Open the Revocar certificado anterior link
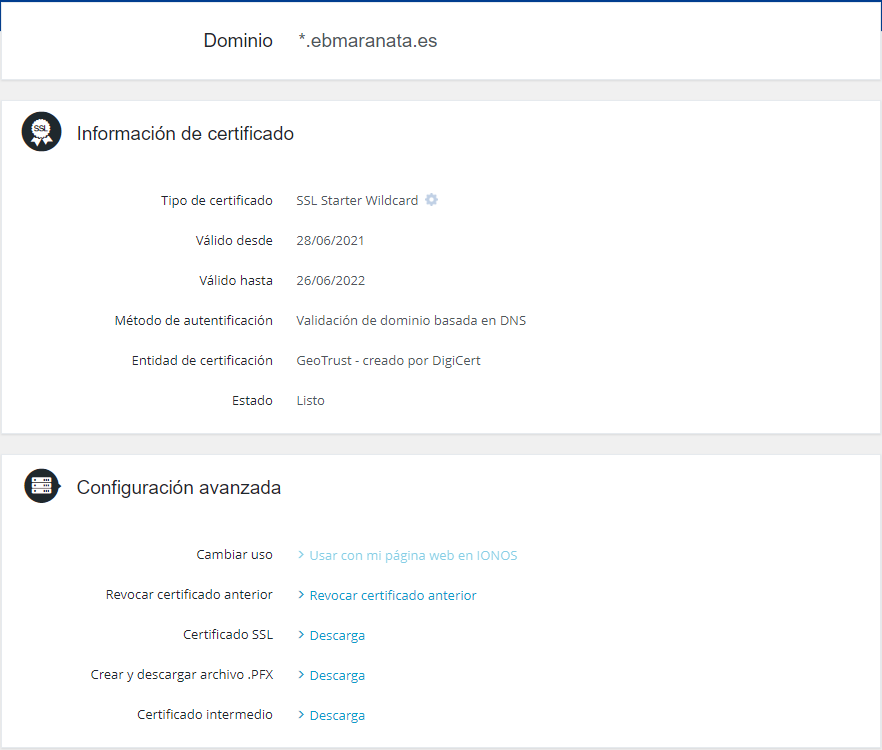This screenshot has width=882, height=750. pyautogui.click(x=393, y=595)
